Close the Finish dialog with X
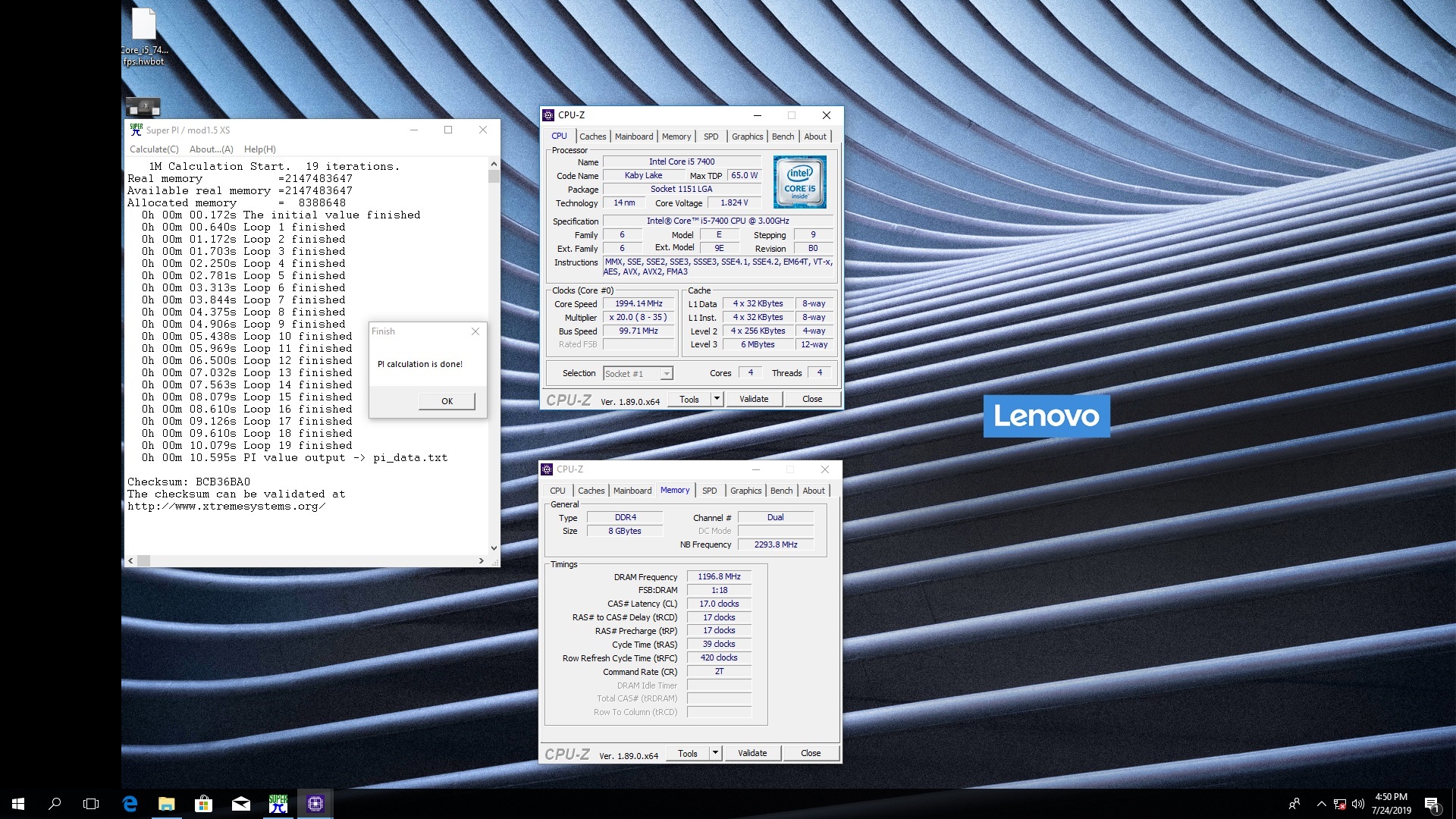1456x819 pixels. tap(475, 331)
